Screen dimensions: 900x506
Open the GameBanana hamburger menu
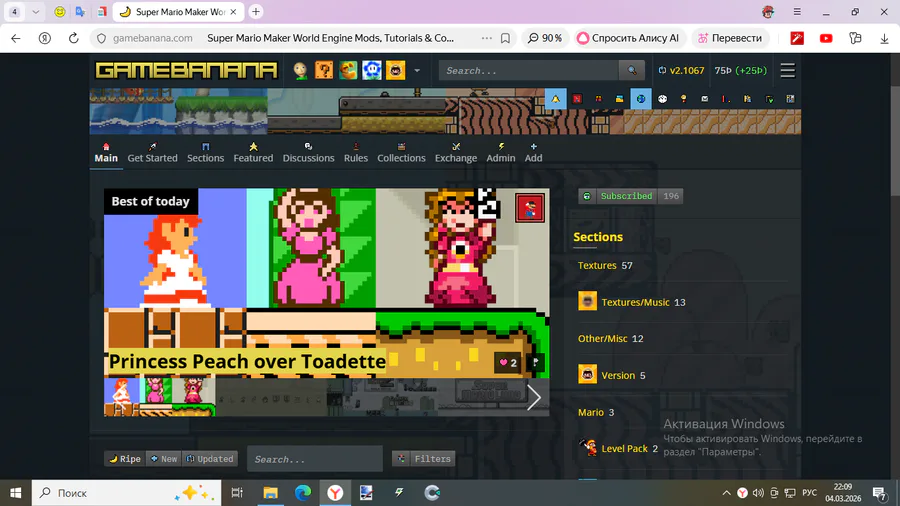(788, 71)
